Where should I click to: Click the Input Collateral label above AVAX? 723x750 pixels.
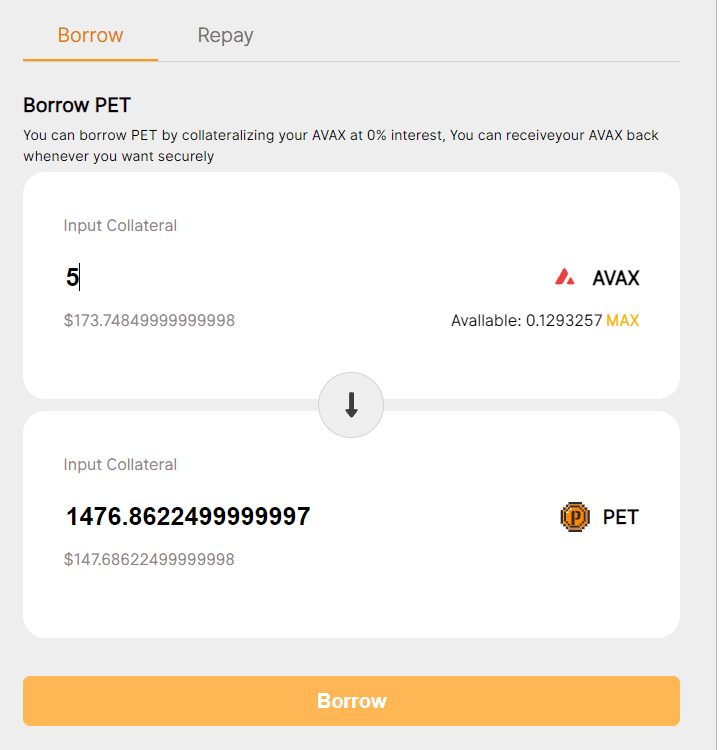120,226
